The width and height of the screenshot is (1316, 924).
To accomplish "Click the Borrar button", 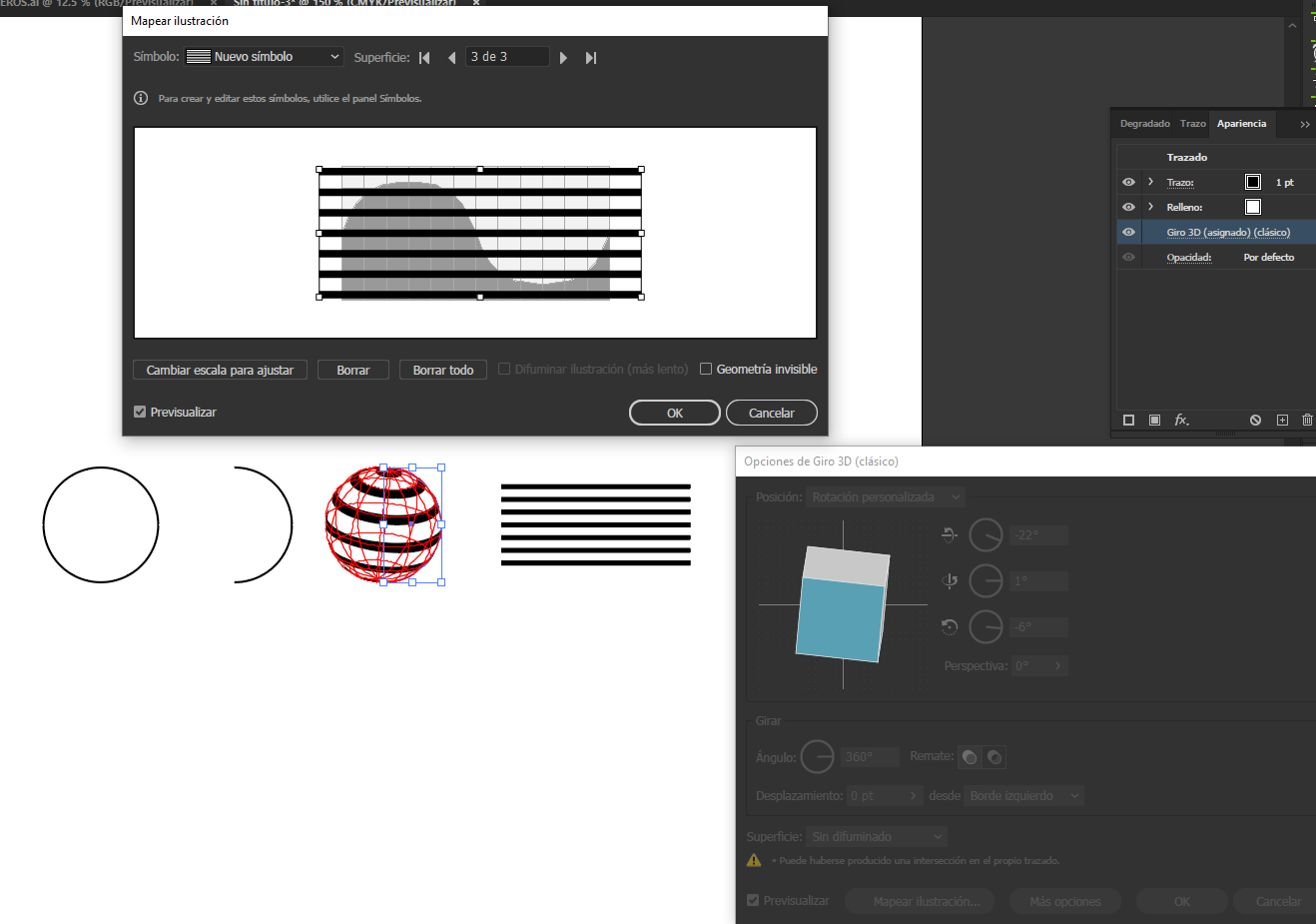I will 353,370.
